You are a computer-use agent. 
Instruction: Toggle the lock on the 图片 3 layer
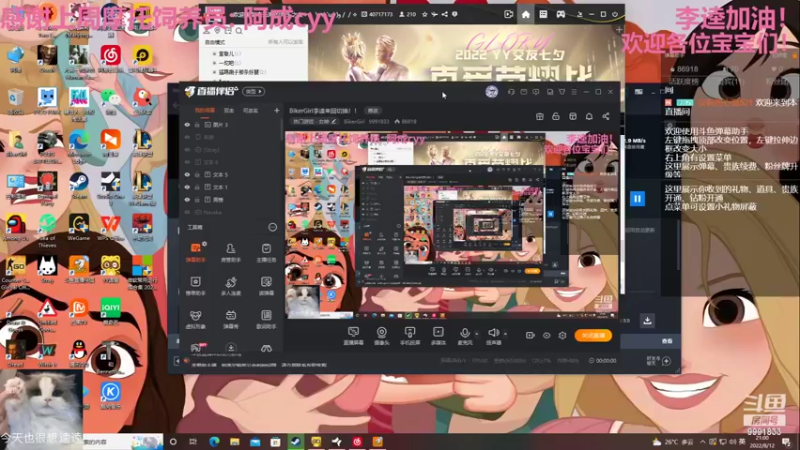(x=197, y=124)
